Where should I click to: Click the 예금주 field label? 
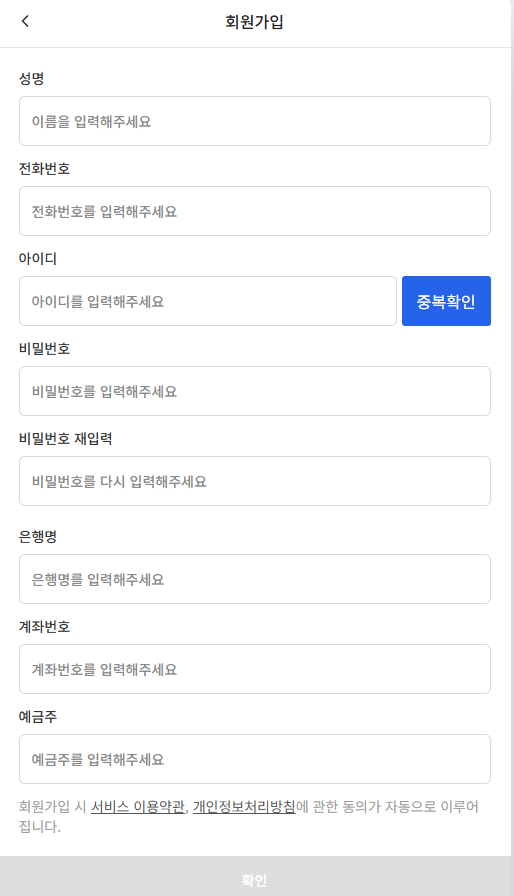coord(38,717)
